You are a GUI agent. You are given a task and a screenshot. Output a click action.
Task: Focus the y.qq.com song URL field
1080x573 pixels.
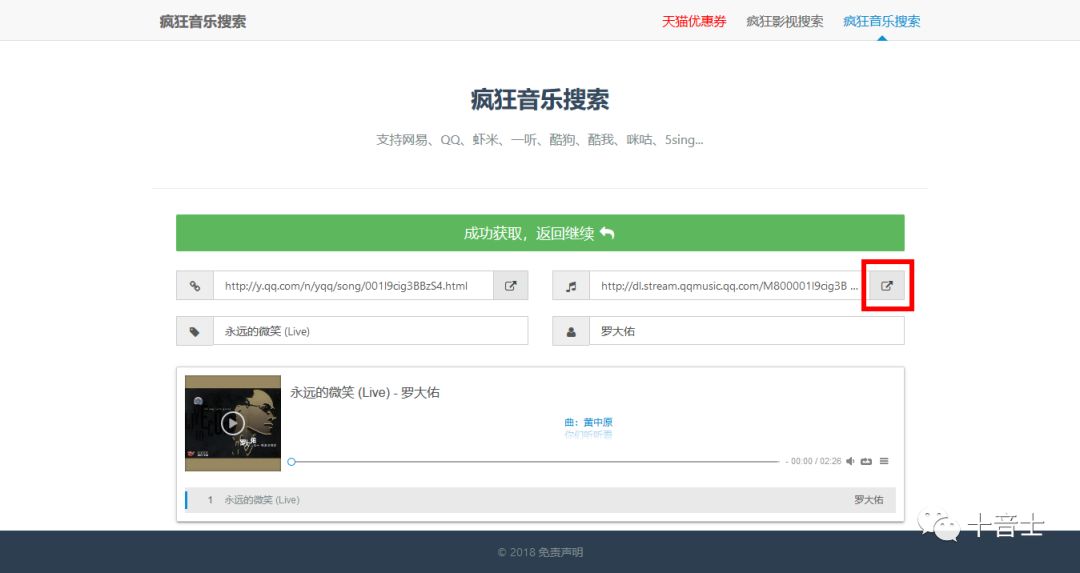[353, 286]
